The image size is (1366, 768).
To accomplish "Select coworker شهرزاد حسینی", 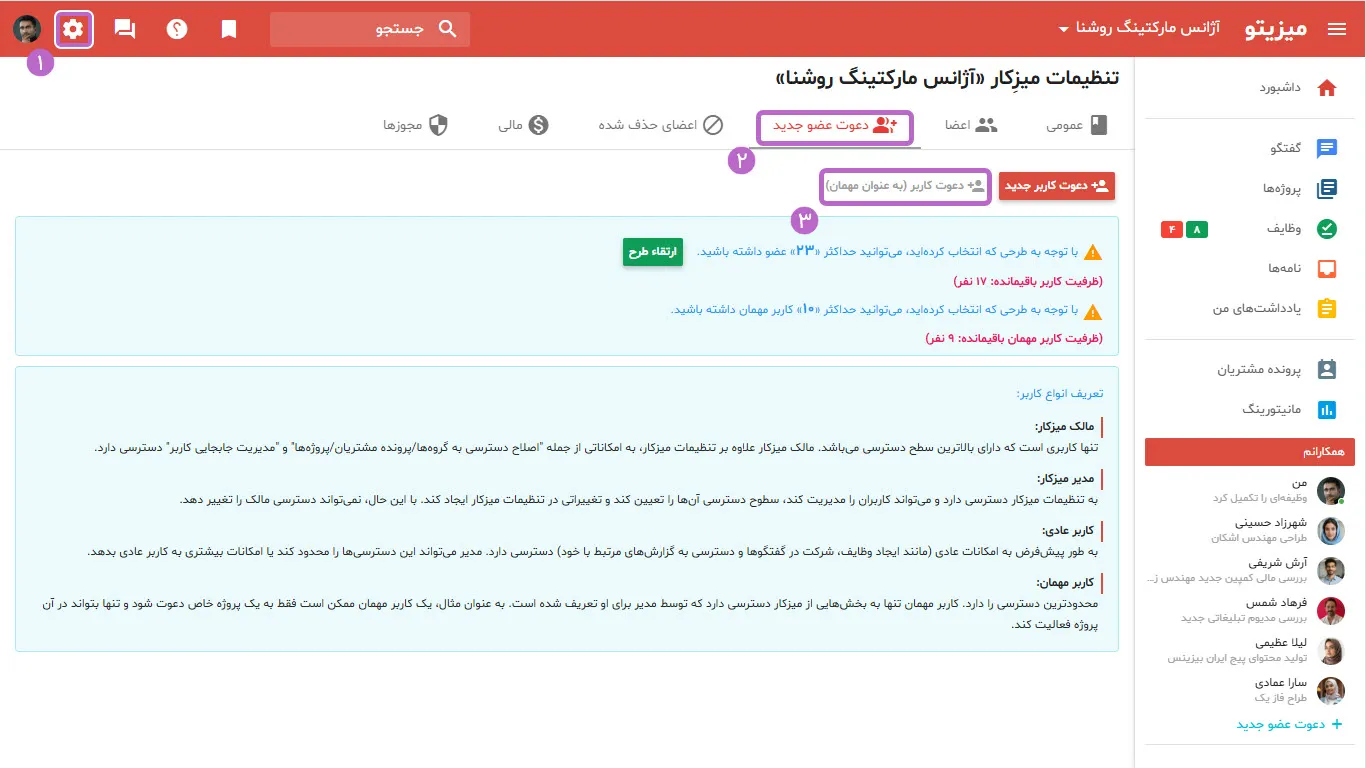I will [1250, 530].
